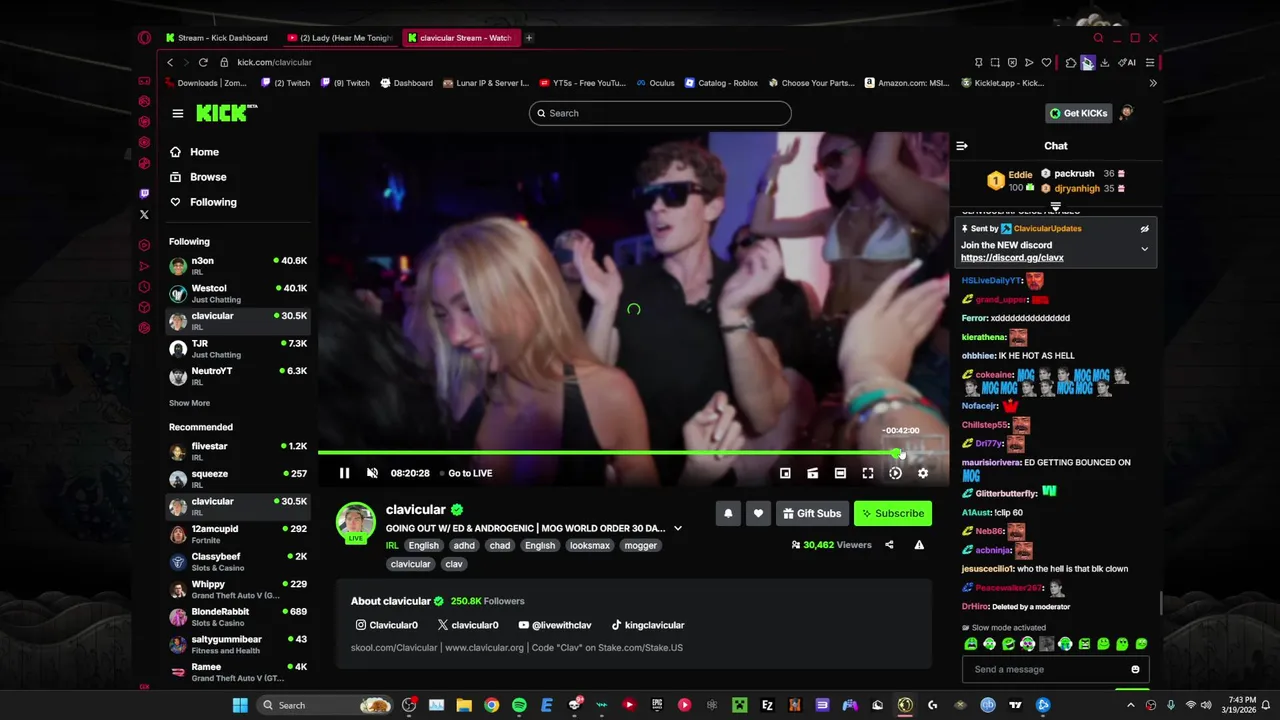
Task: Collapse pinned message chevron
Action: pyautogui.click(x=1145, y=249)
